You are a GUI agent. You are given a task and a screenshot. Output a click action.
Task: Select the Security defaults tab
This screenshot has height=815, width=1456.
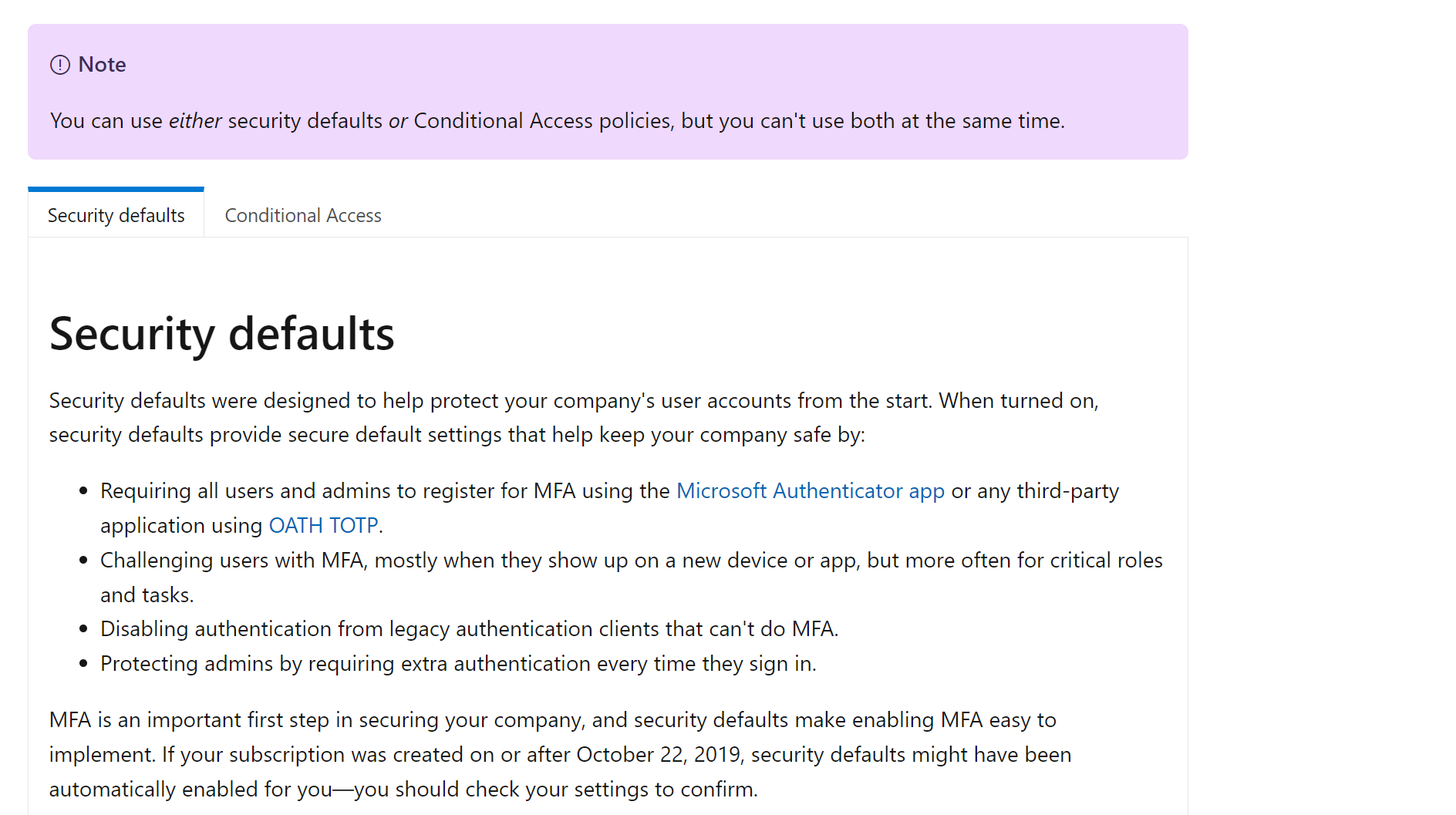(x=116, y=215)
